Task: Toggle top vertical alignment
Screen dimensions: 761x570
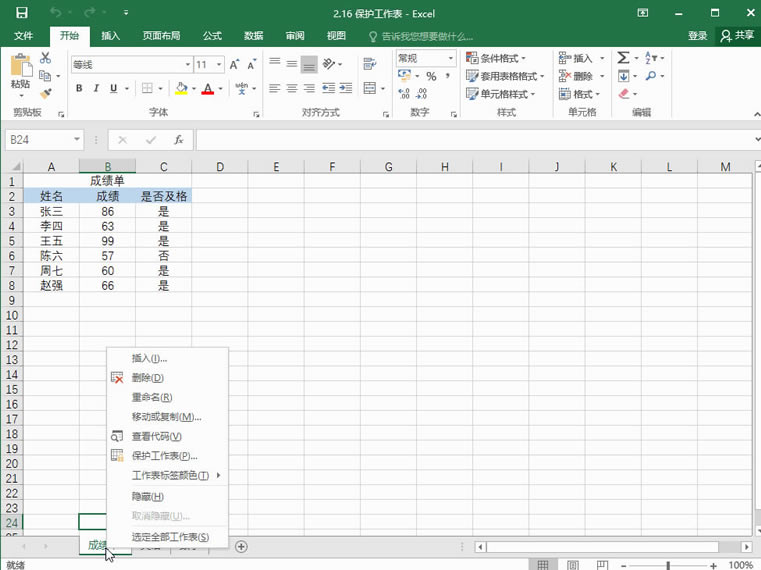Action: pos(275,63)
